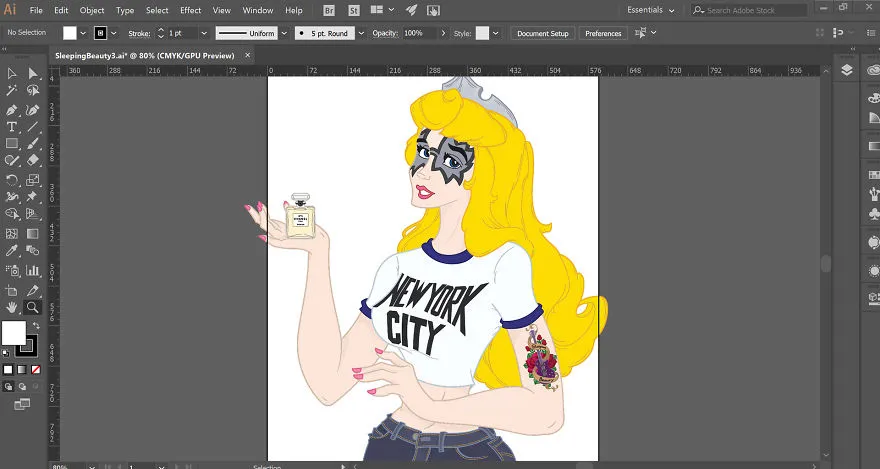Open the Effect menu
880x469 pixels.
coord(191,10)
